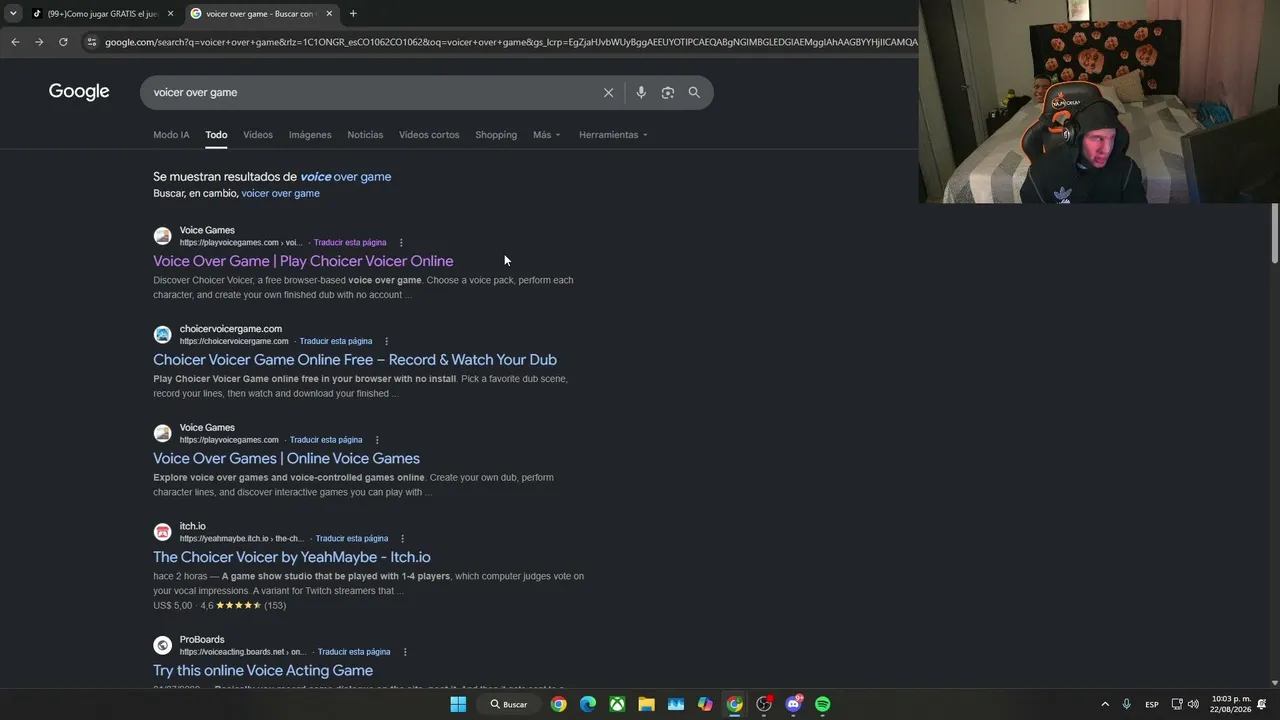Click the itch.io favicon
This screenshot has height=720, width=1280.
pos(162,532)
